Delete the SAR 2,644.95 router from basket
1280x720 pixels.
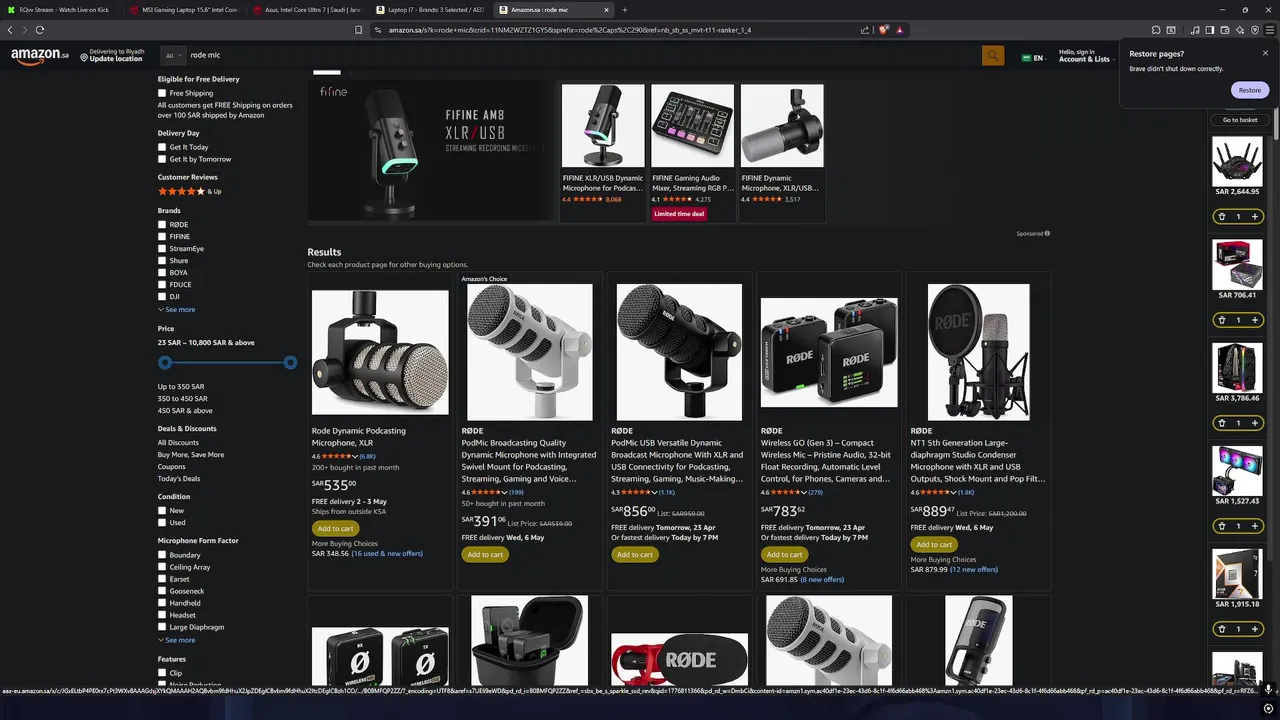pos(1221,216)
